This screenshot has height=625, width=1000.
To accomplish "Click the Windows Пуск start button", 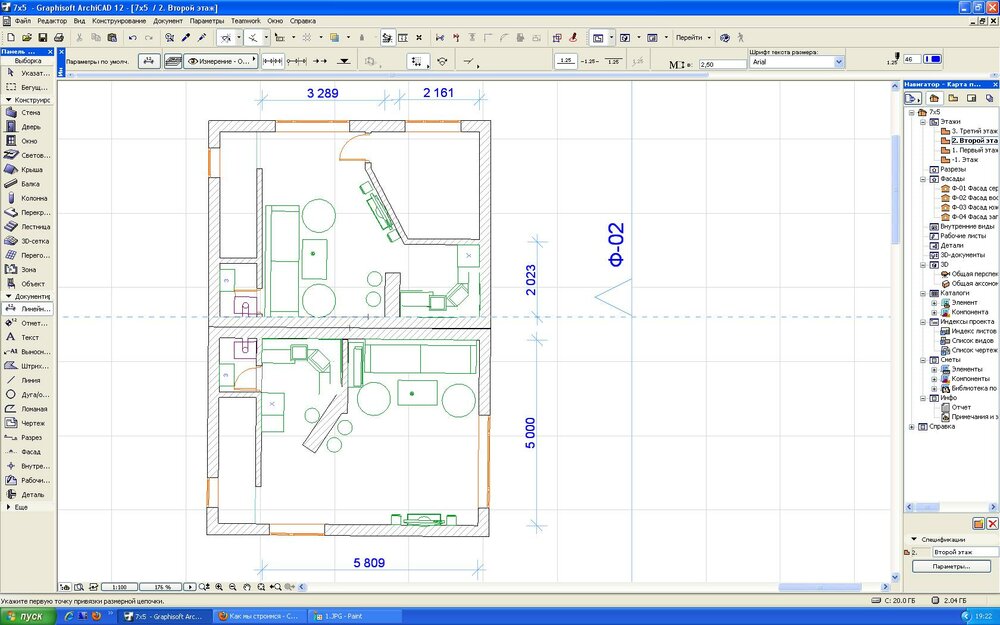I will click(x=26, y=616).
